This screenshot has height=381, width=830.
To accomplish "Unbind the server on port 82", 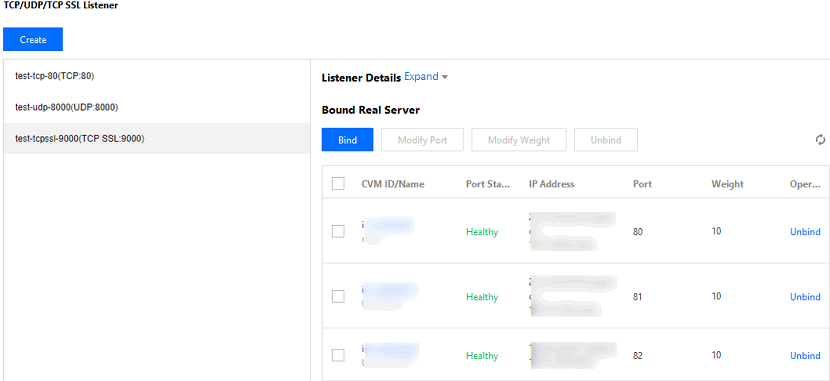I will tap(805, 356).
